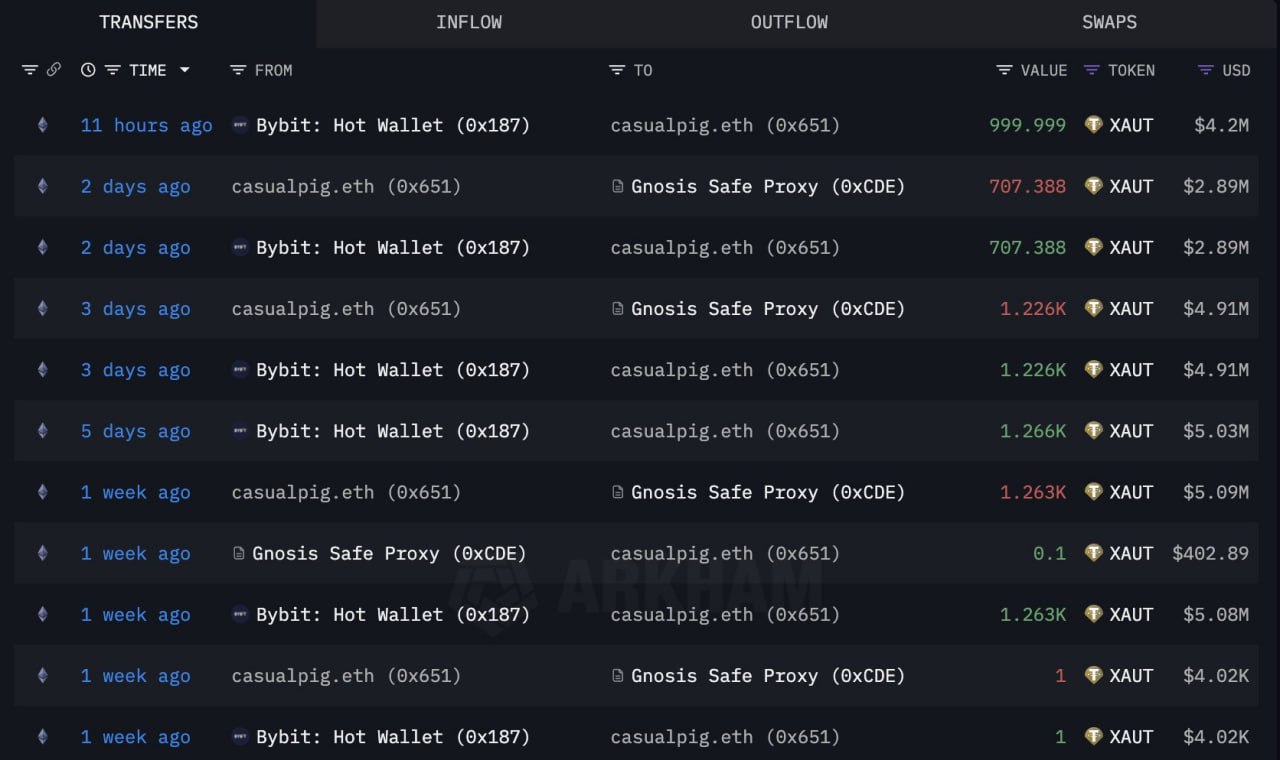
Task: Click the purple filter icon beside TOKEN
Action: coord(1092,70)
